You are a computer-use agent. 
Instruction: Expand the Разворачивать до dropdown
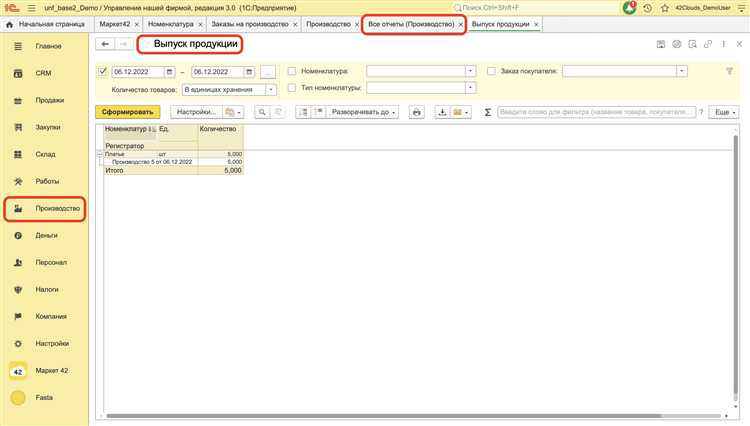click(x=363, y=112)
